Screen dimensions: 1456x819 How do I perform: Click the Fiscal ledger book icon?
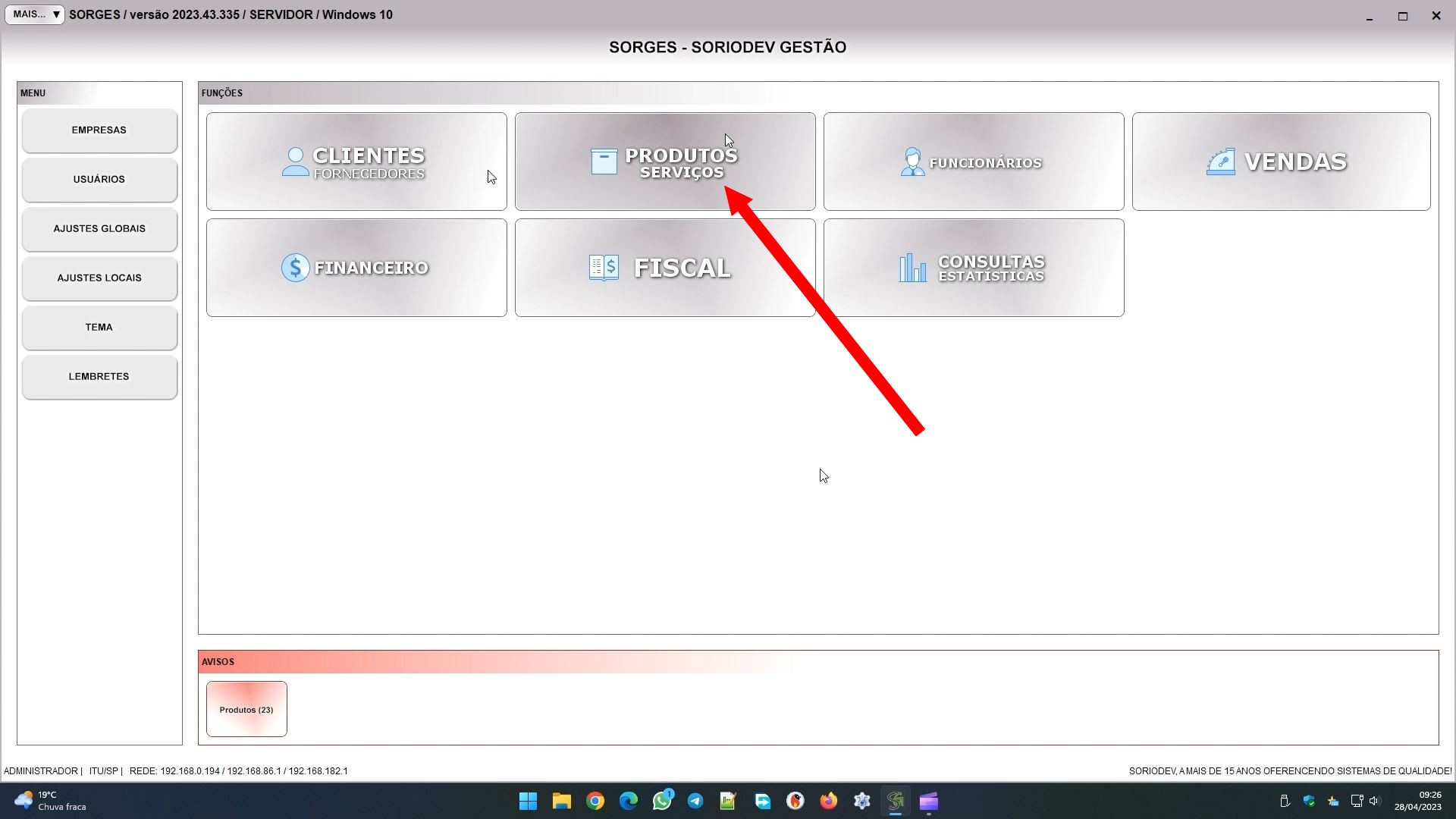[x=604, y=268]
